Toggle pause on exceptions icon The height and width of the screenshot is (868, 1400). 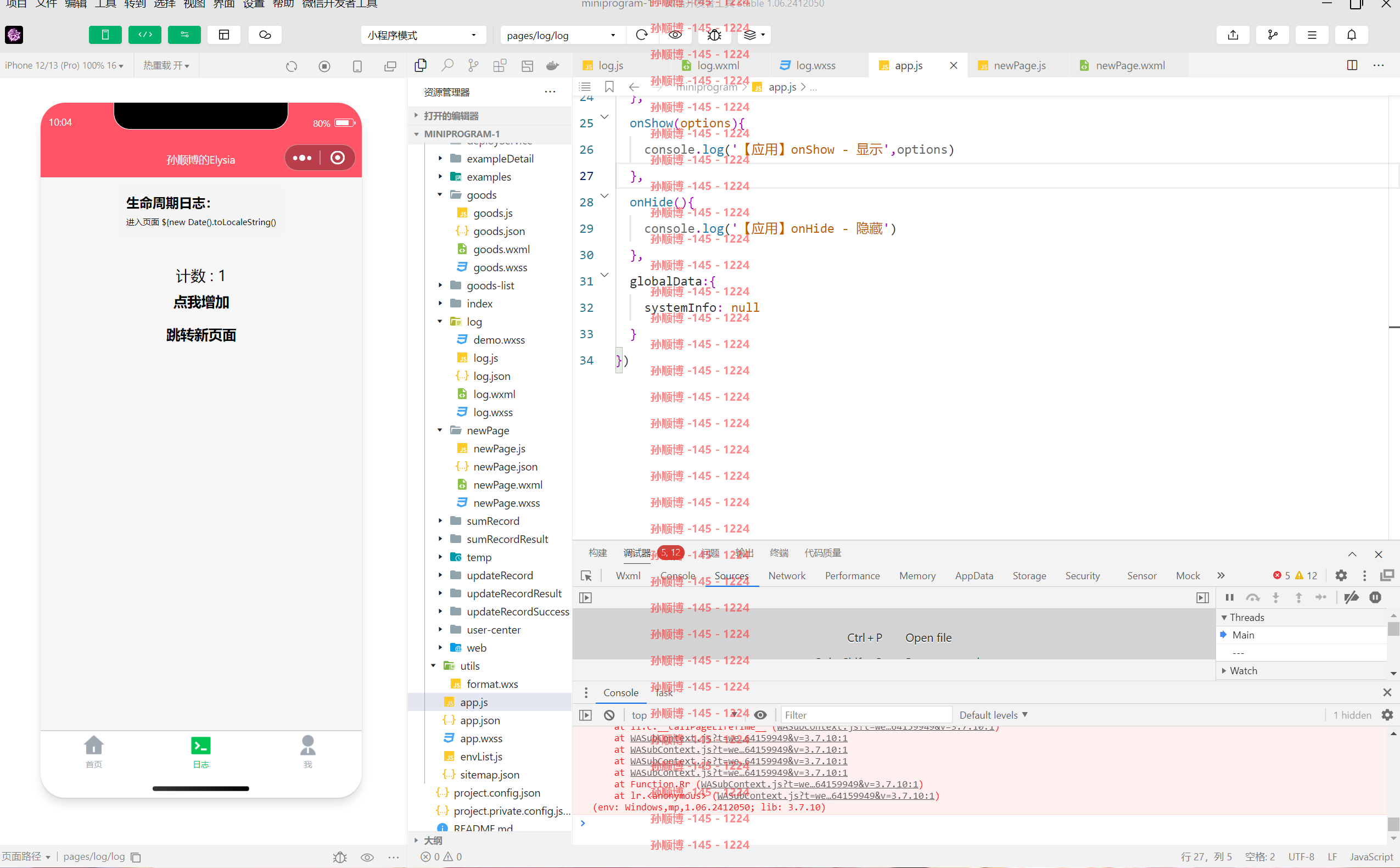point(1375,598)
